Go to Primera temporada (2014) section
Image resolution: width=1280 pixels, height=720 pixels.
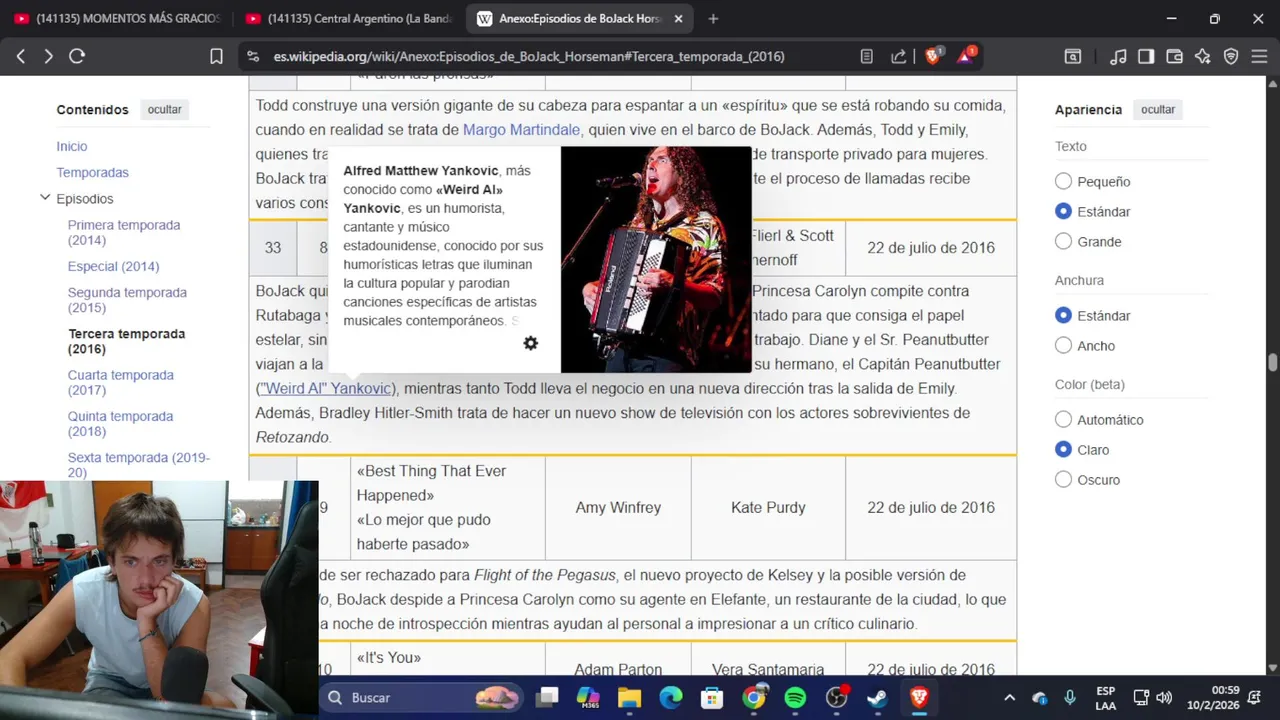tap(124, 232)
